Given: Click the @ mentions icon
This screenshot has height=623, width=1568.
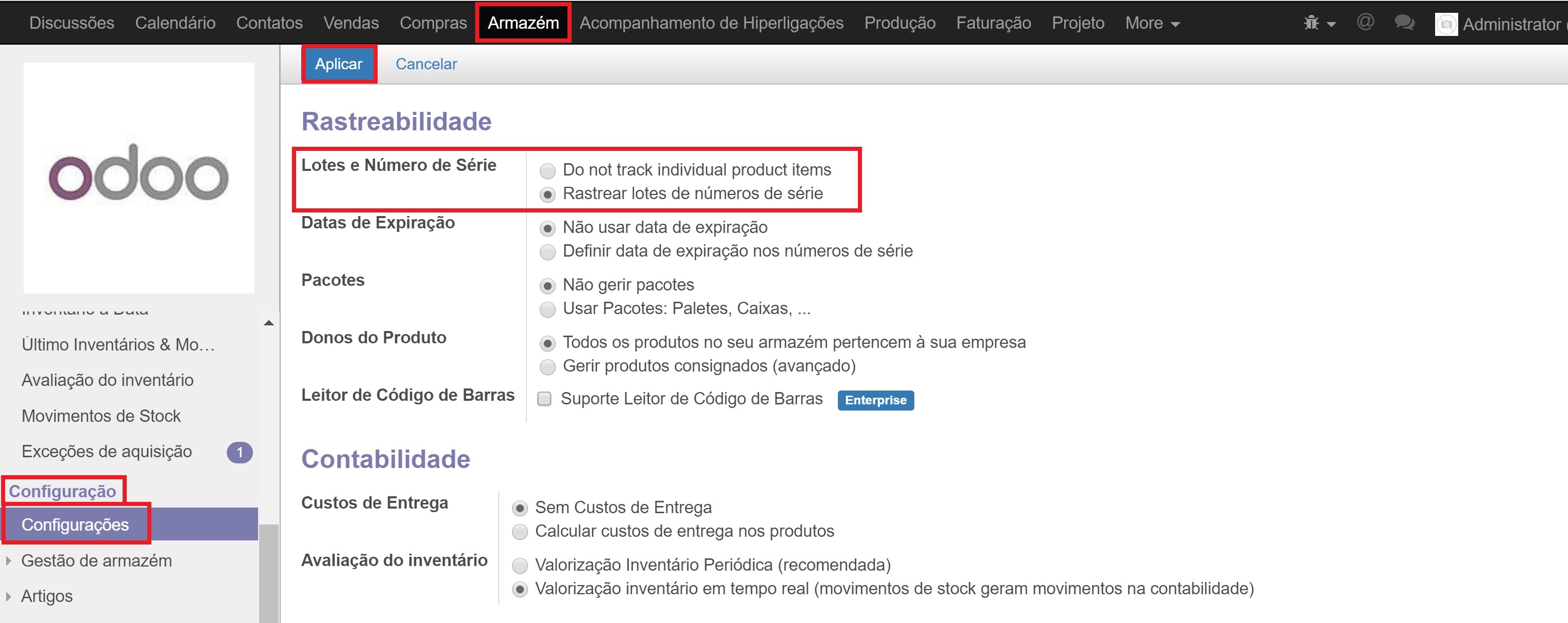Looking at the screenshot, I should coord(1365,23).
